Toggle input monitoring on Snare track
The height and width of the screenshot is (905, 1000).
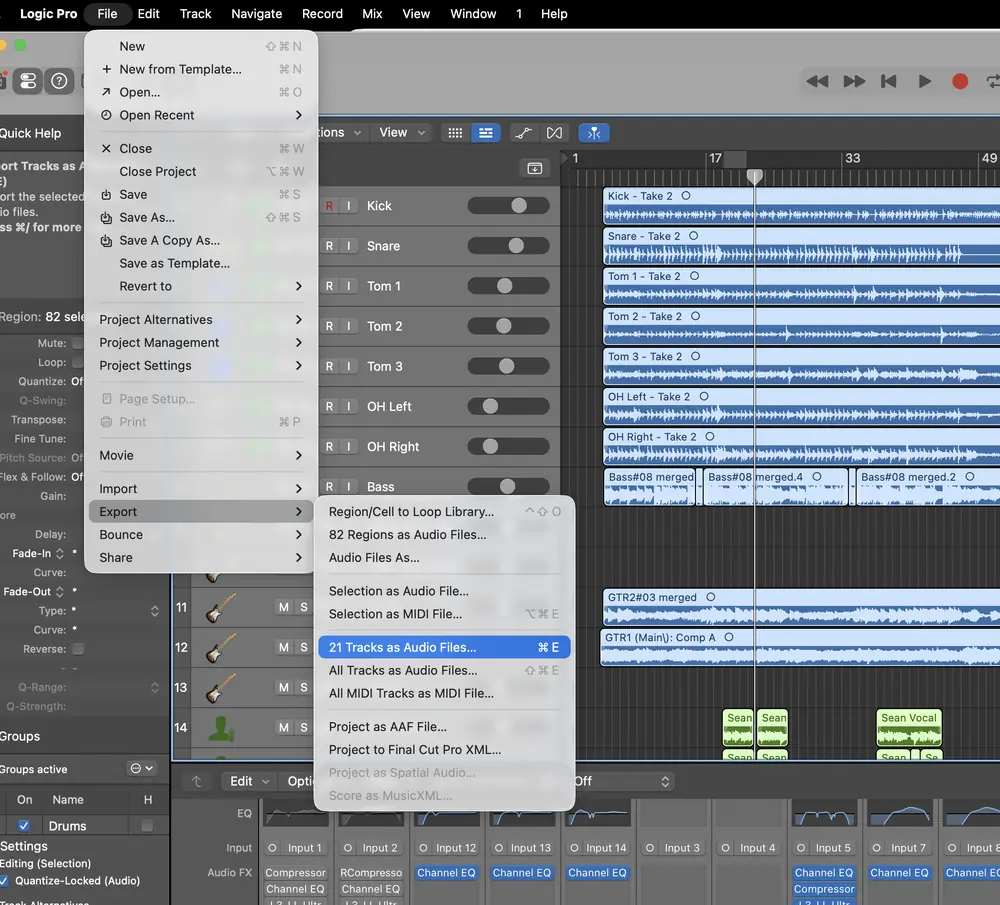point(349,246)
